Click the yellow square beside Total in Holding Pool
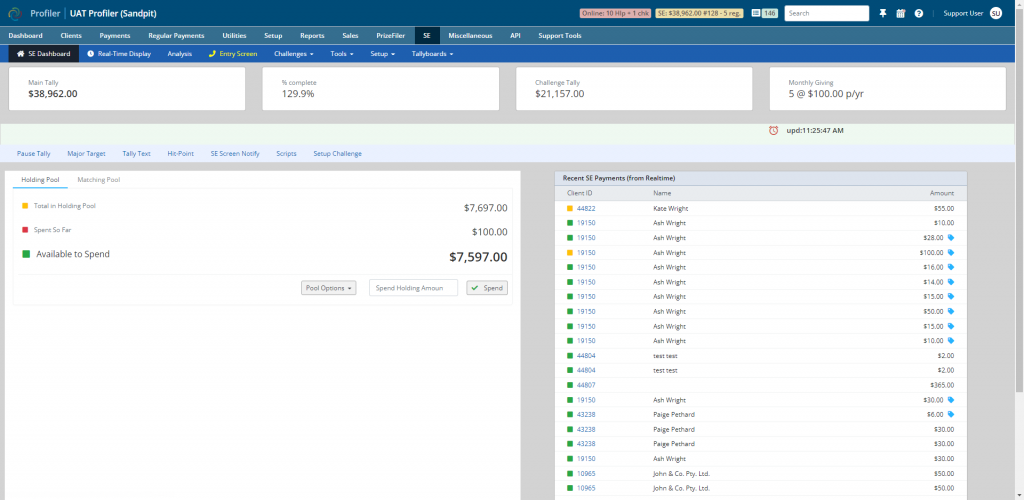The width and height of the screenshot is (1024, 500). 25,206
